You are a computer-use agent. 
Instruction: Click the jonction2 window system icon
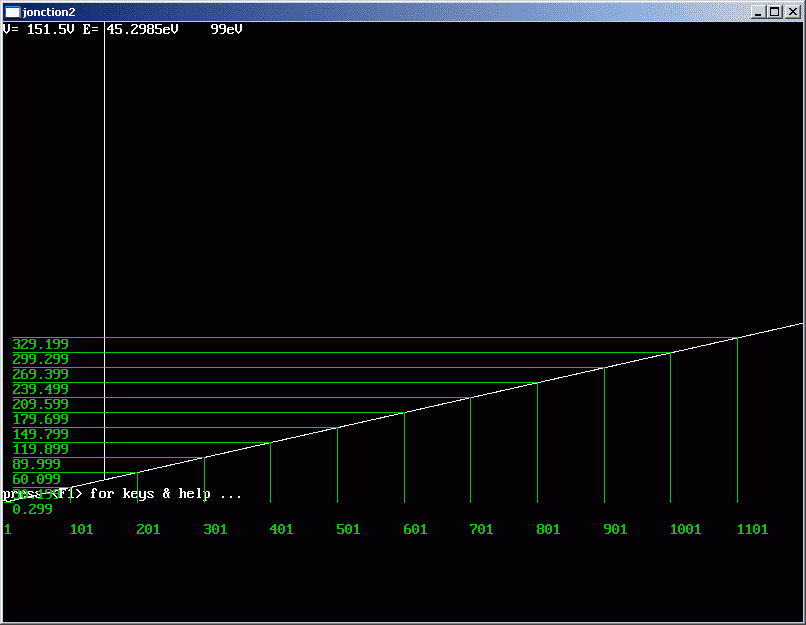click(x=12, y=11)
